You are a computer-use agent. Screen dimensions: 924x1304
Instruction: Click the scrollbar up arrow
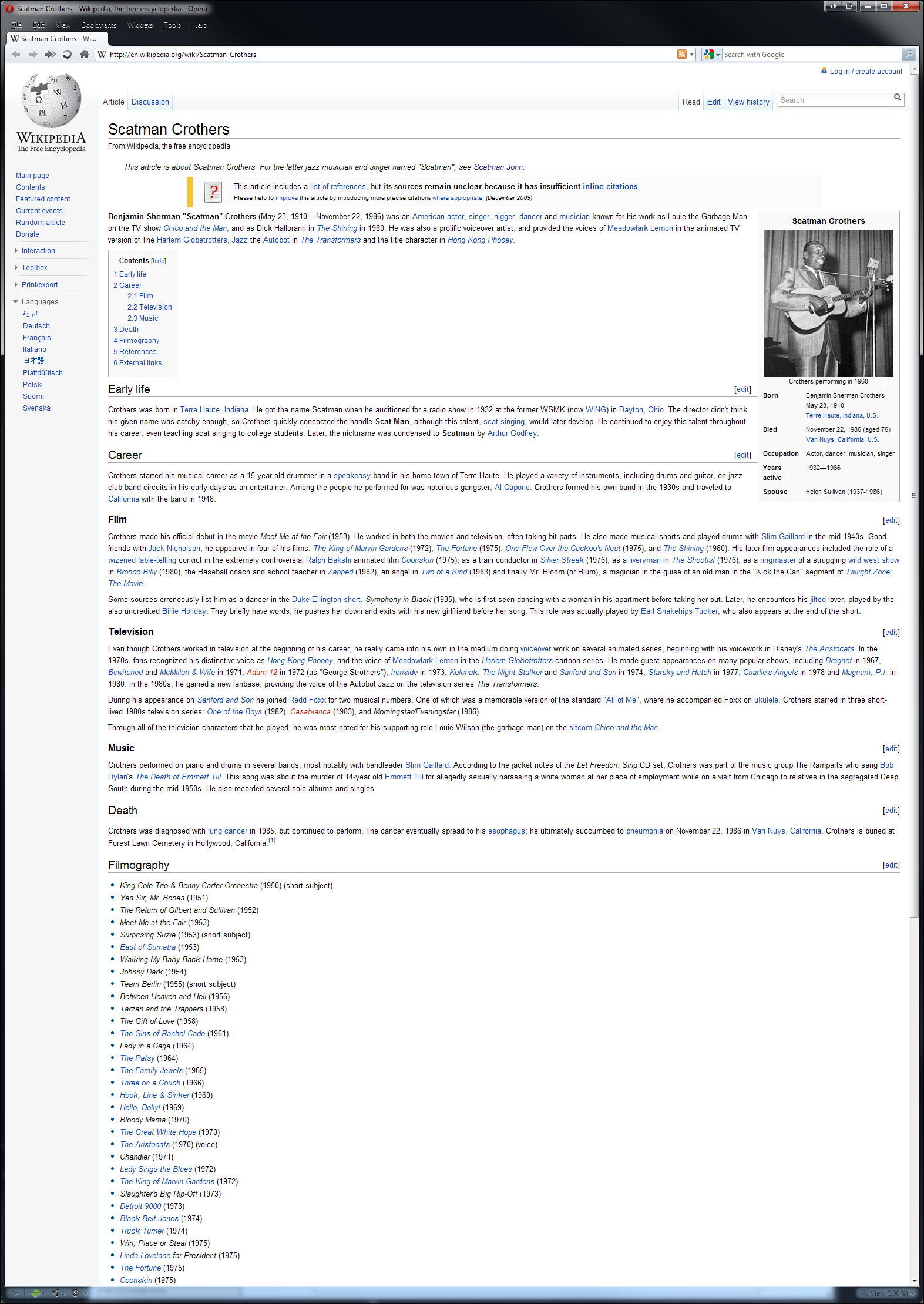pos(914,69)
